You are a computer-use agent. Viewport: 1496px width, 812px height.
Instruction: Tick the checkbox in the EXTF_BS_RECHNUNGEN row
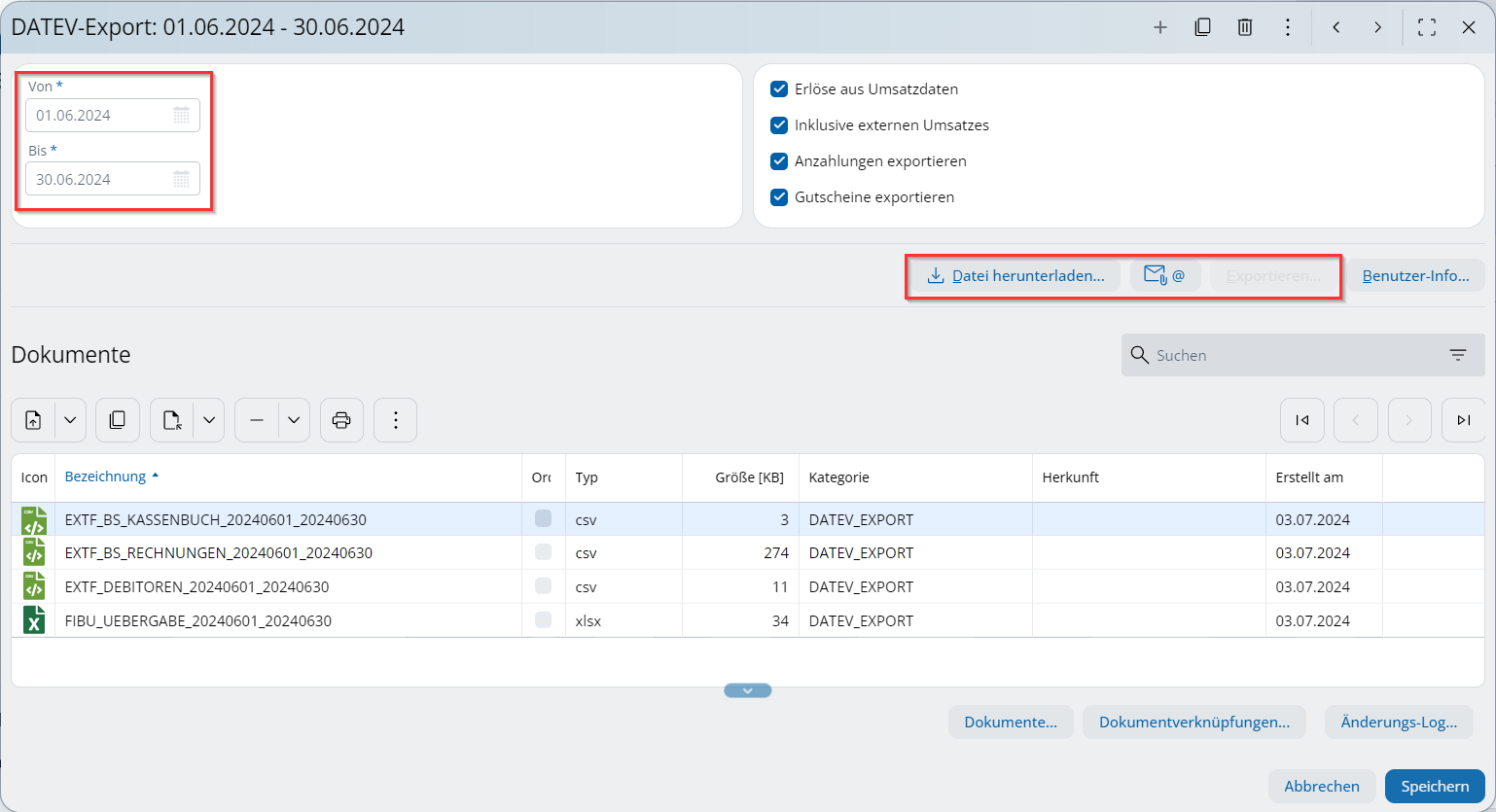pyautogui.click(x=543, y=552)
